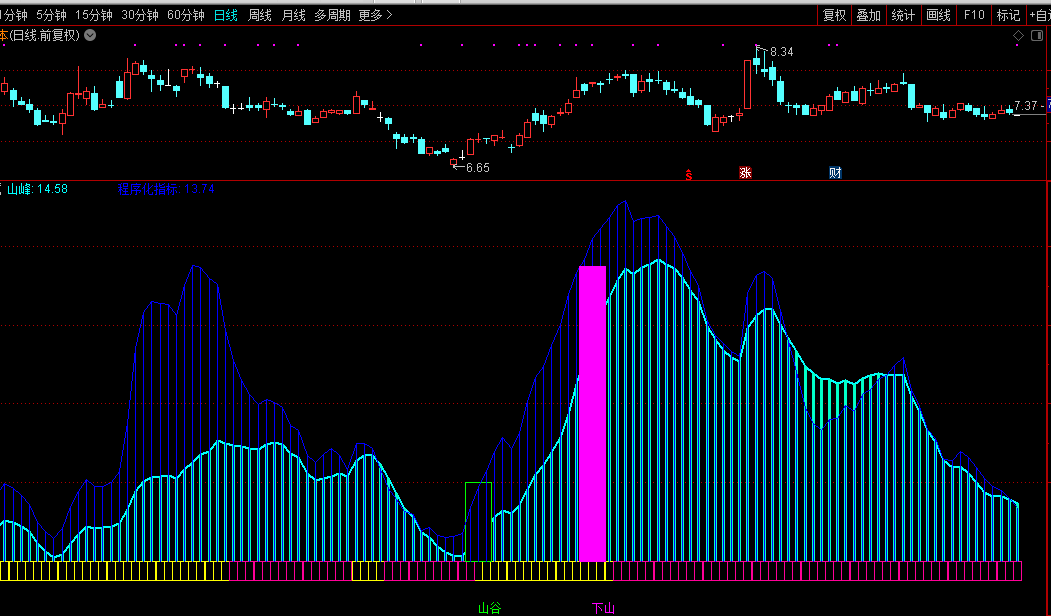Open the chart title dropdown arrow
Screen dimensions: 1051x616
(91, 35)
